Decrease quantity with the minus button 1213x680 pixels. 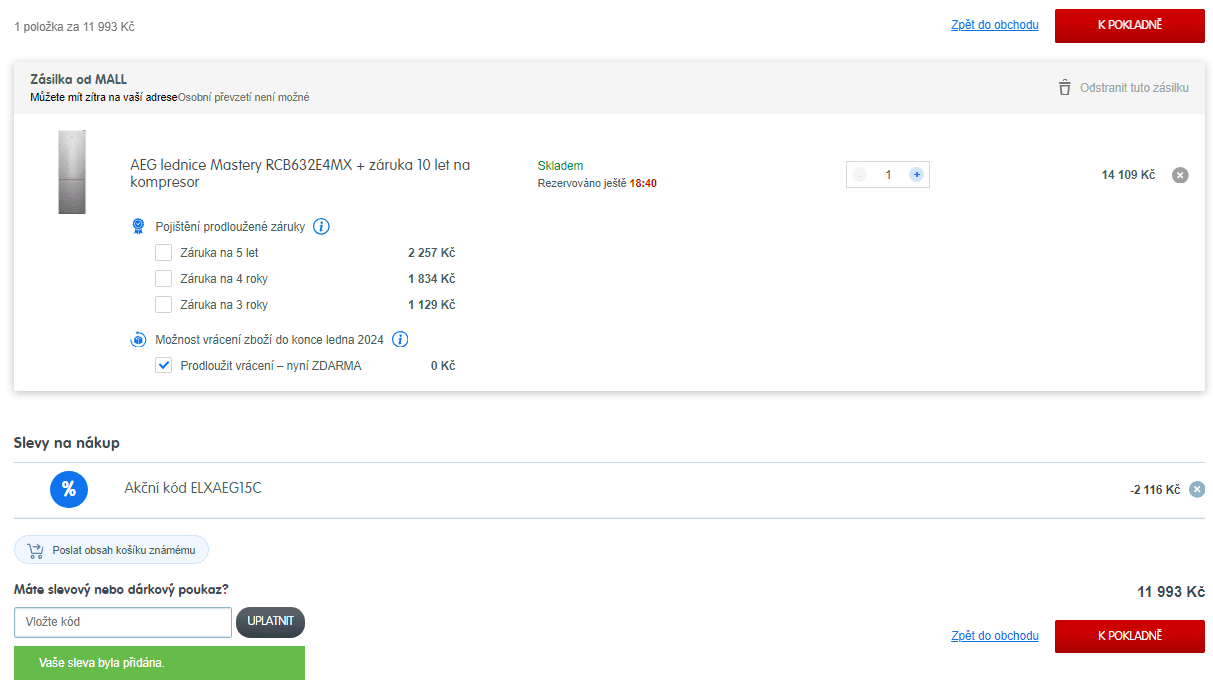click(859, 175)
